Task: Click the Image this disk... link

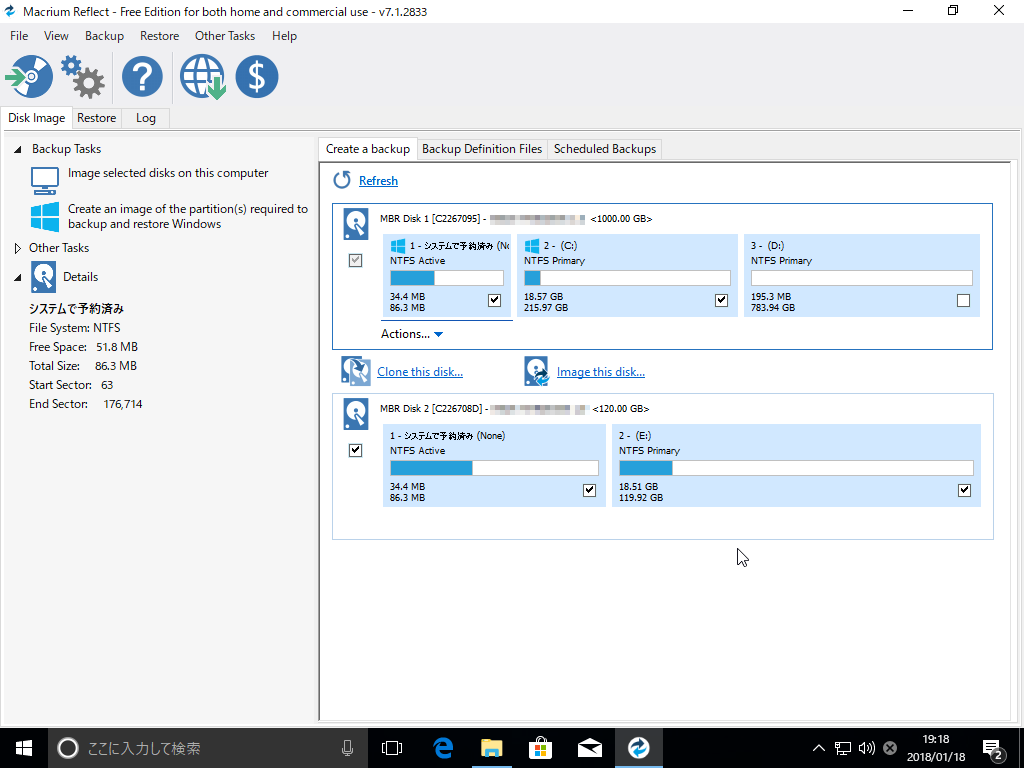Action: (x=601, y=372)
